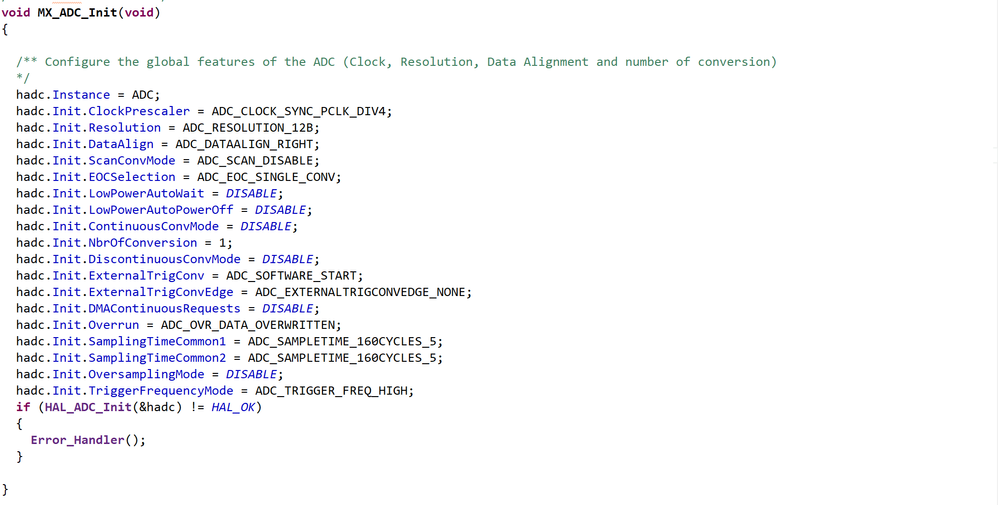Viewport: 998px width, 505px height.
Task: Click the HAL_ADC_Init function call
Action: click(88, 407)
